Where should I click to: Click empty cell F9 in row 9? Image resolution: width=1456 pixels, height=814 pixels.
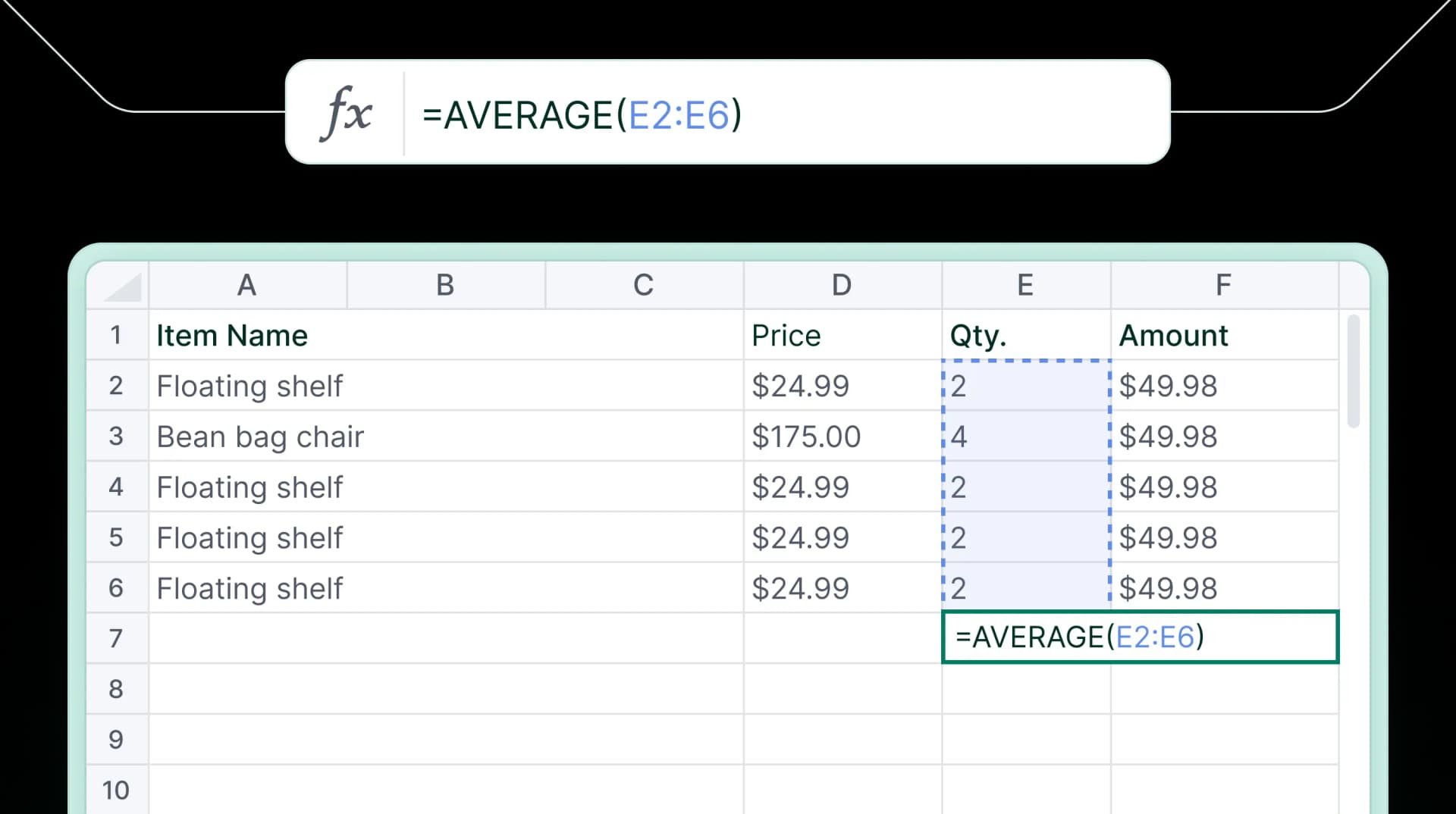(1224, 739)
